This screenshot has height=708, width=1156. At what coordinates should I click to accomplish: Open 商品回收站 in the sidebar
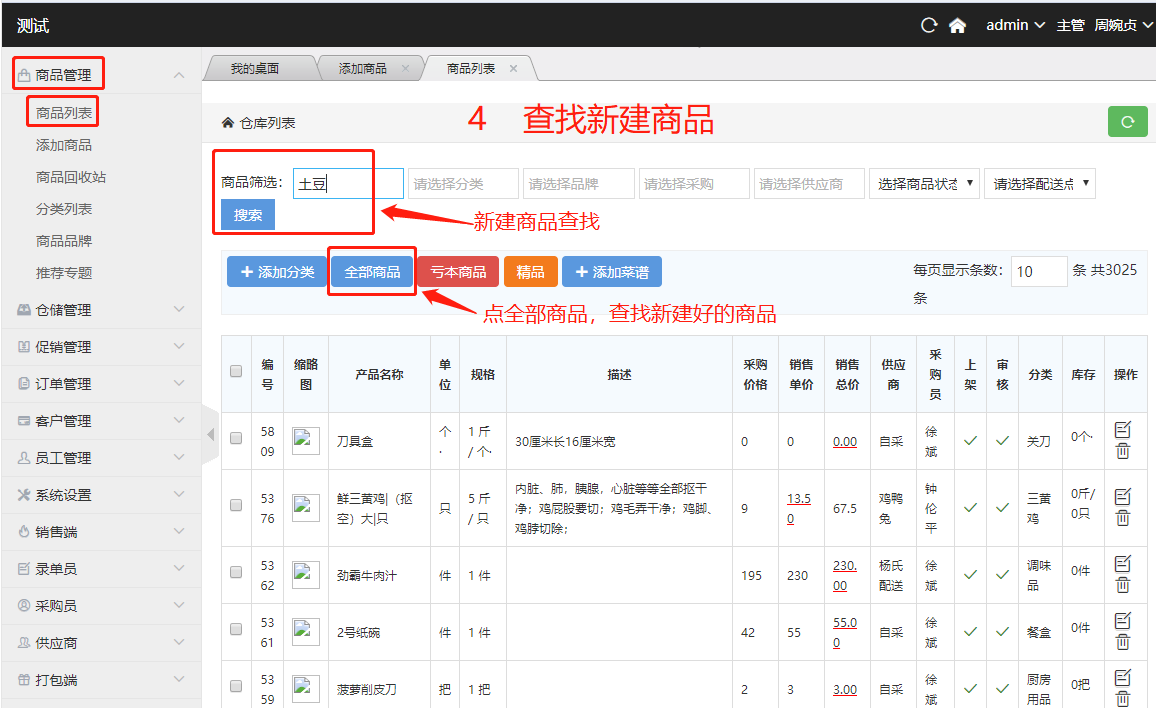coord(71,177)
